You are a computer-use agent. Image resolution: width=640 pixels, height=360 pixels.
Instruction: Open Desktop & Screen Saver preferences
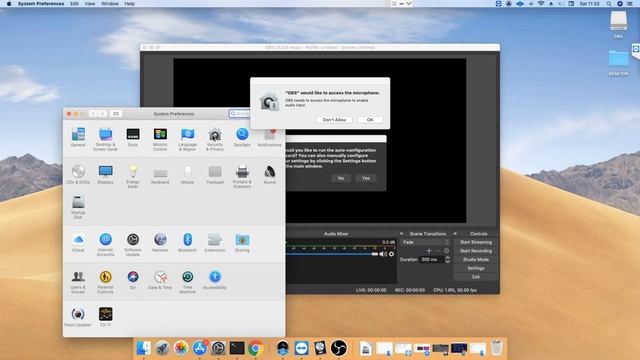(x=105, y=140)
